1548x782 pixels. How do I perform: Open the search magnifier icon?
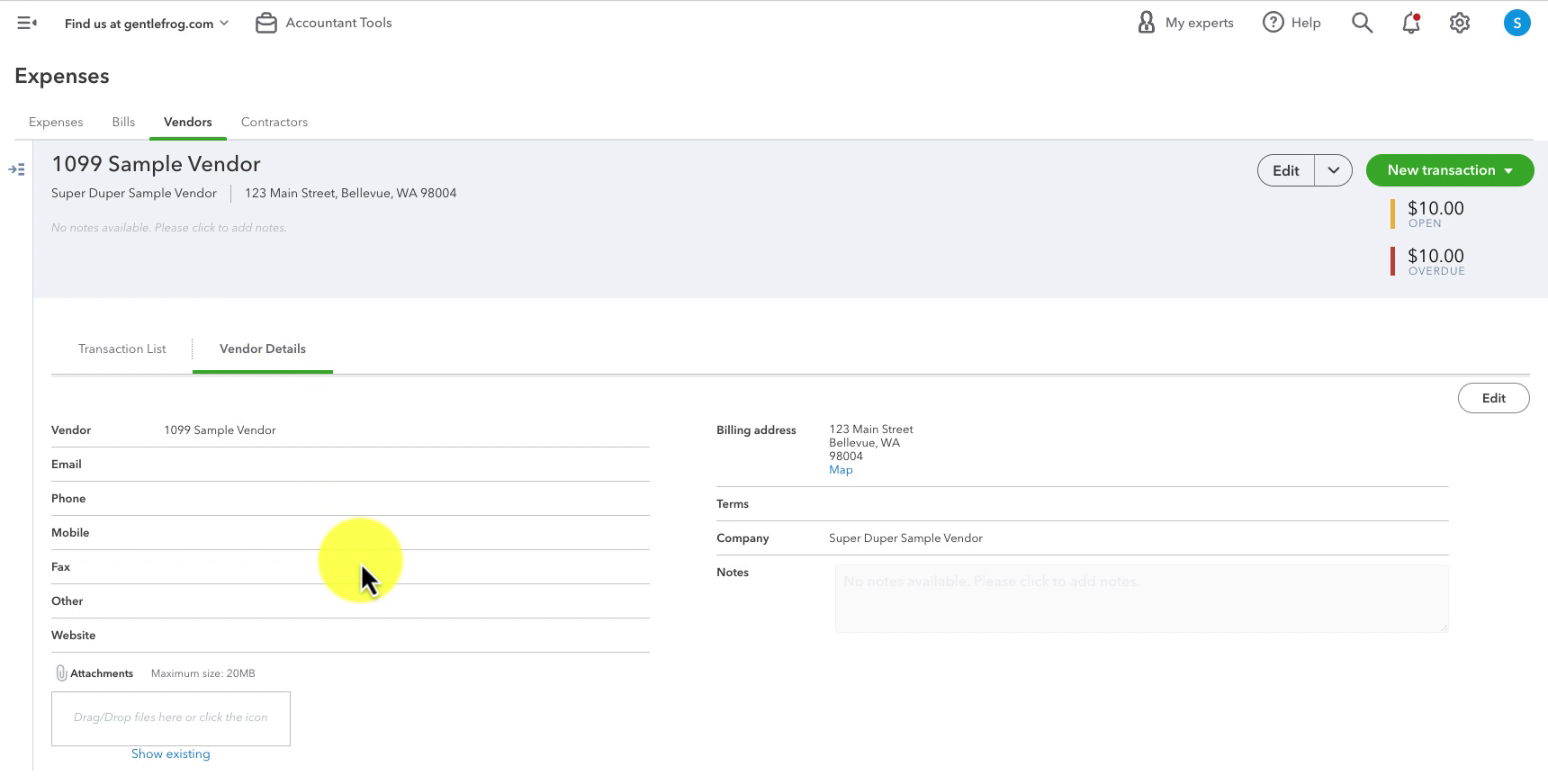(x=1362, y=22)
